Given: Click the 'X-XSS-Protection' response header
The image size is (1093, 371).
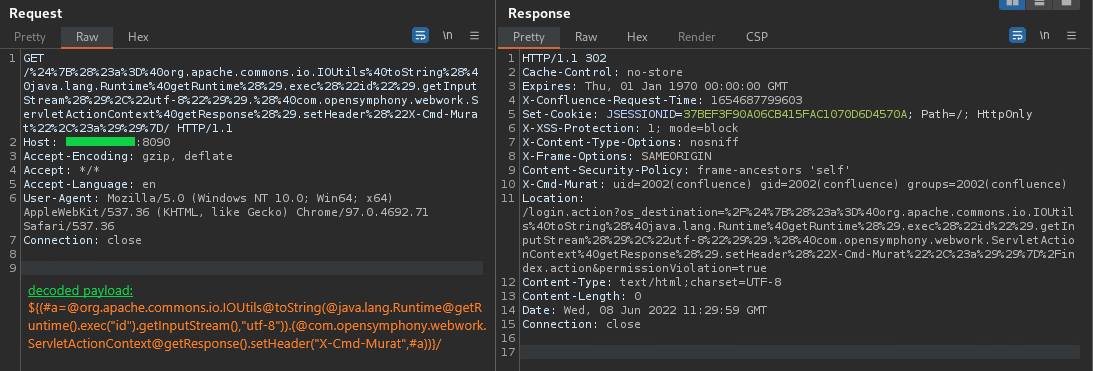Looking at the screenshot, I should tap(630, 128).
